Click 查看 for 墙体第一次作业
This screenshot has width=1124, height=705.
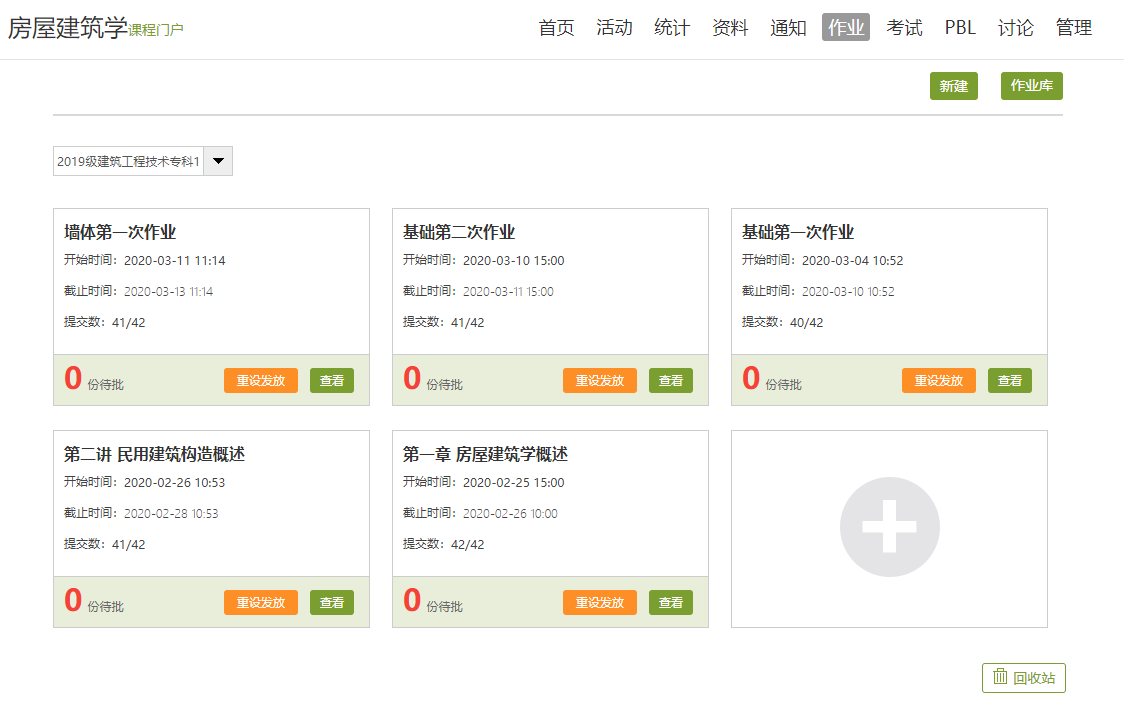tap(332, 381)
